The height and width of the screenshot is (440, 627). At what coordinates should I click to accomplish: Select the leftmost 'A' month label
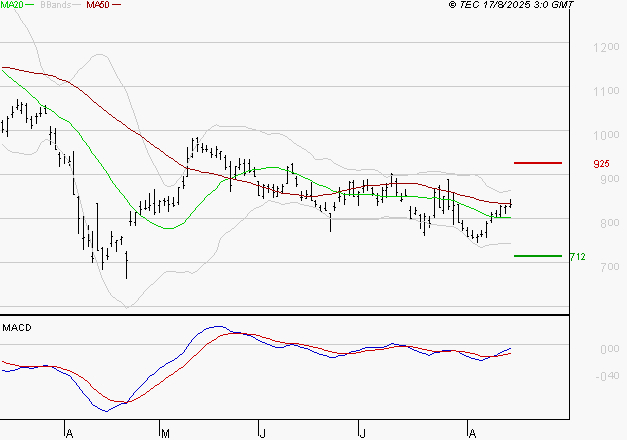coord(69,433)
